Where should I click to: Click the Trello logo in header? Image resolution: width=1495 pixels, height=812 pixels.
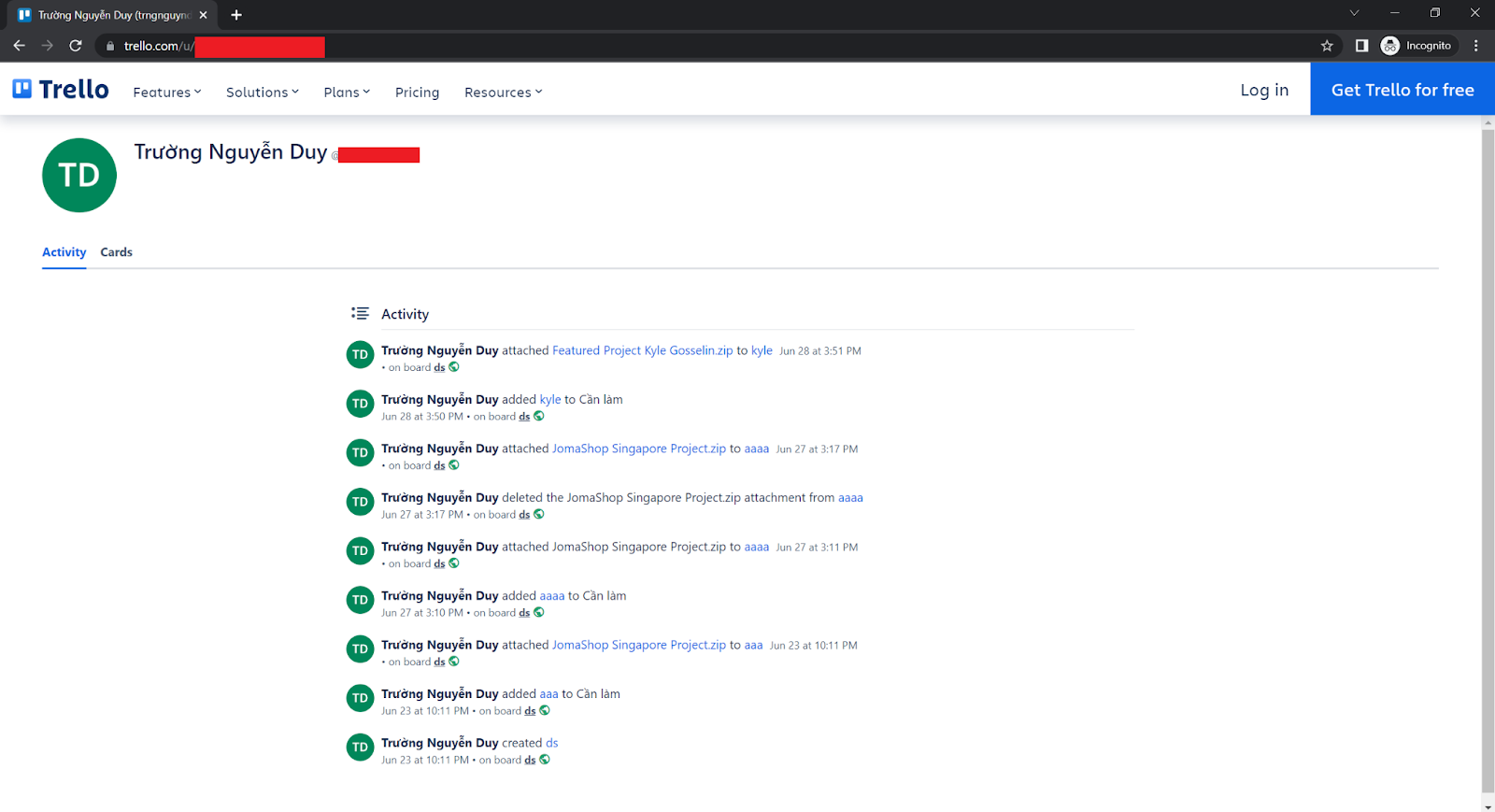[x=61, y=90]
